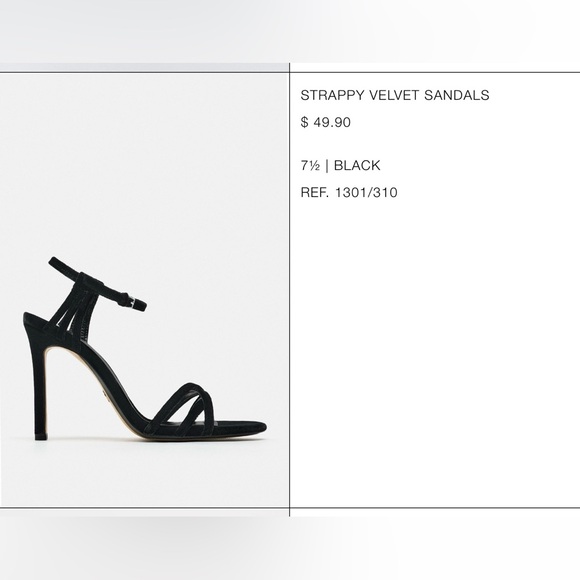Click the dollar sign before the price

pos(304,122)
